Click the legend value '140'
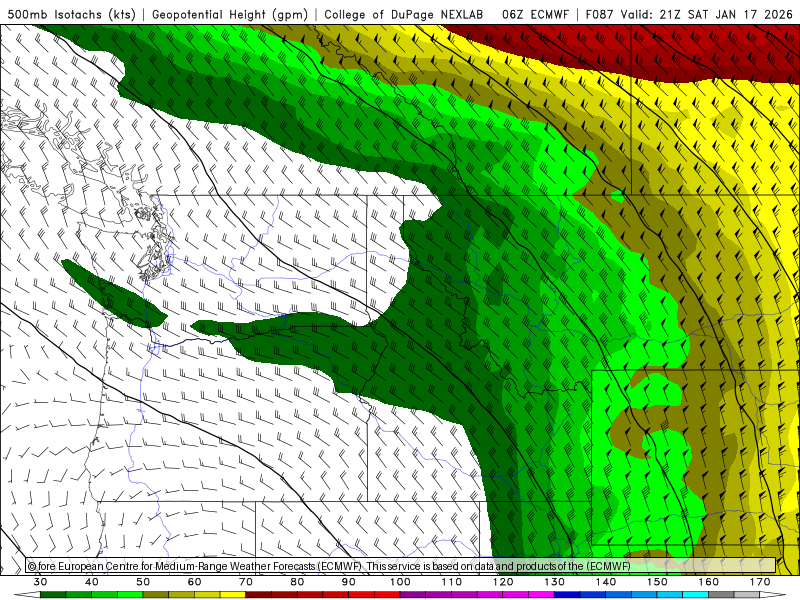This screenshot has width=800, height=600. coord(606,582)
